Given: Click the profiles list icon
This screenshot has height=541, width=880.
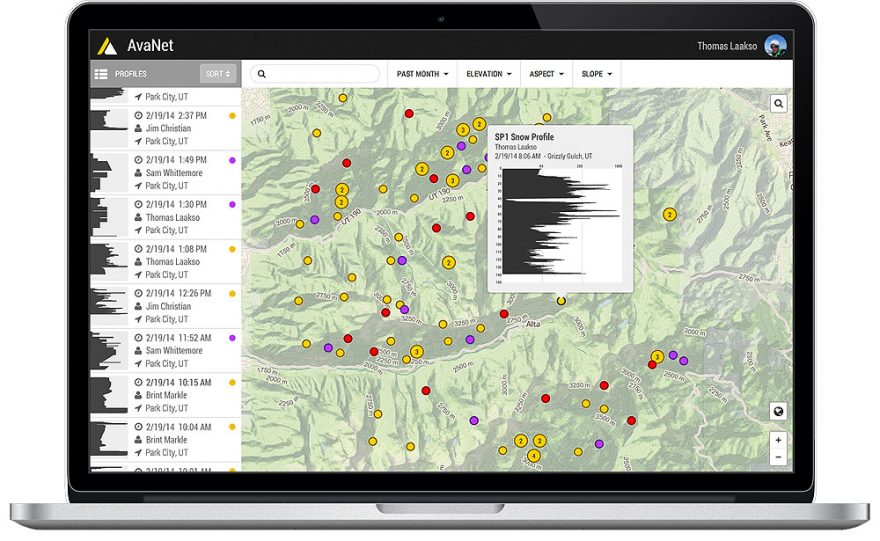Looking at the screenshot, I should 100,74.
